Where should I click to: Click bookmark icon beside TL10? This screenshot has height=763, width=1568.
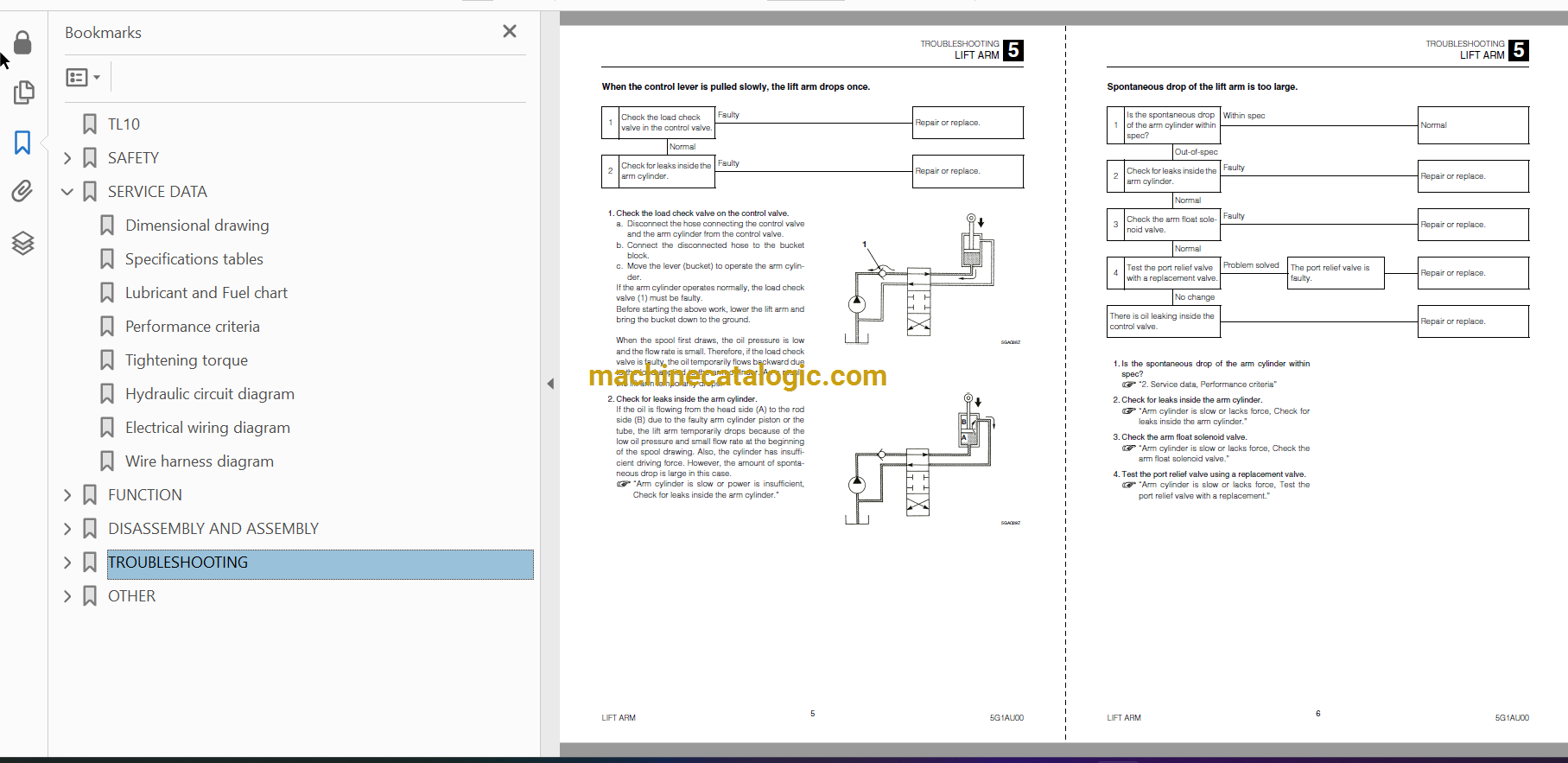coord(90,124)
